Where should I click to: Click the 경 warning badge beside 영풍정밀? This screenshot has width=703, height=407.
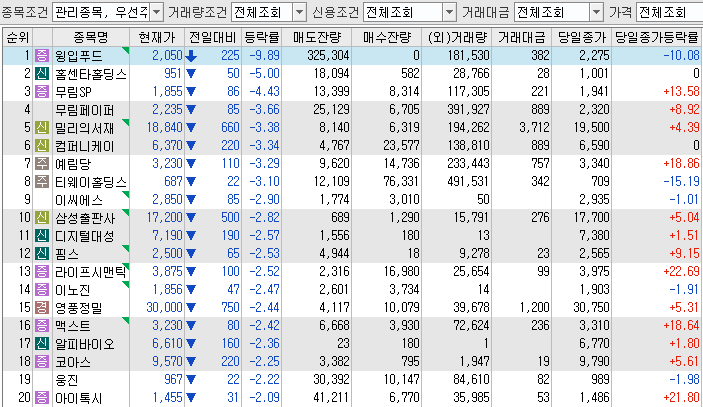(x=42, y=307)
